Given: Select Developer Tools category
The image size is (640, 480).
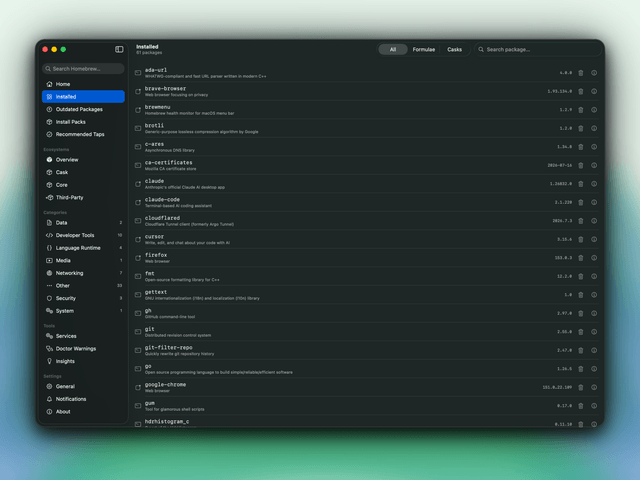Looking at the screenshot, I should pos(83,236).
